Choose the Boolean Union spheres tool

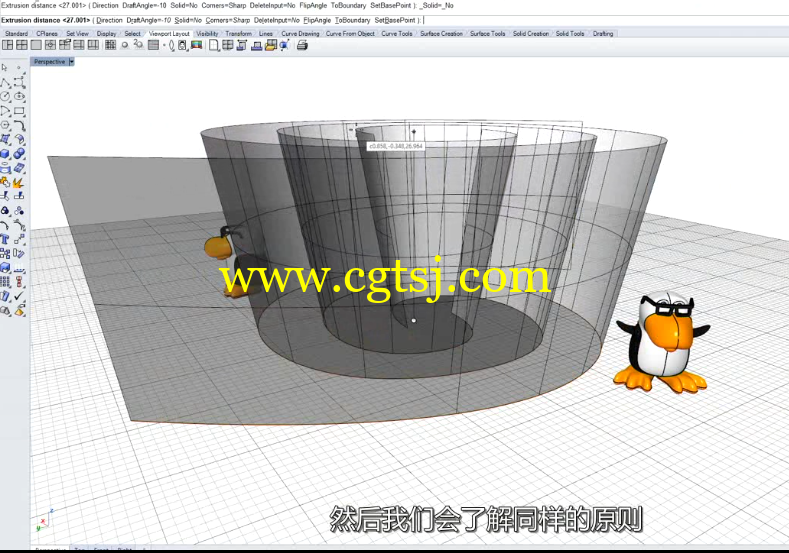(x=19, y=154)
